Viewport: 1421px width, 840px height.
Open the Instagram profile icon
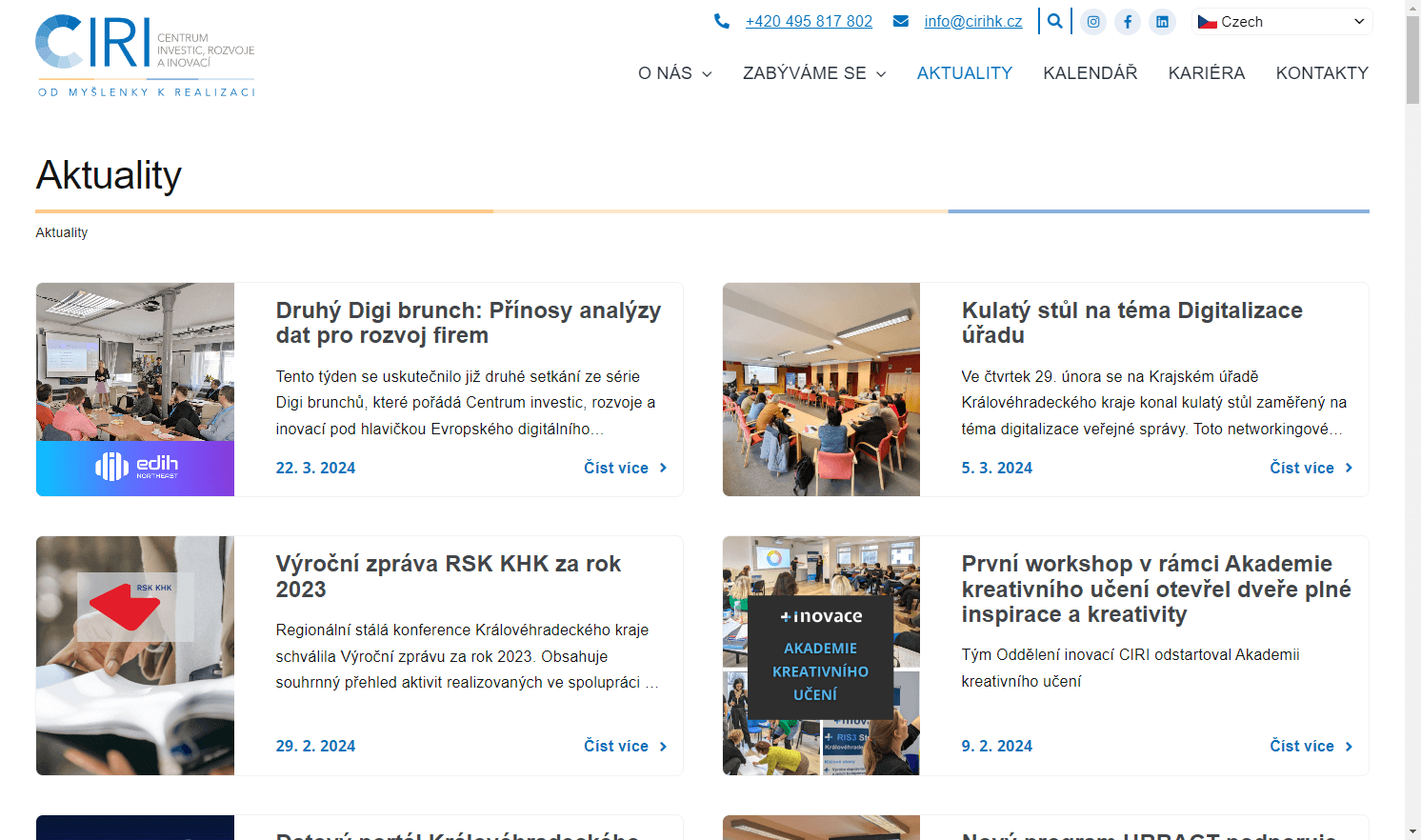tap(1093, 21)
